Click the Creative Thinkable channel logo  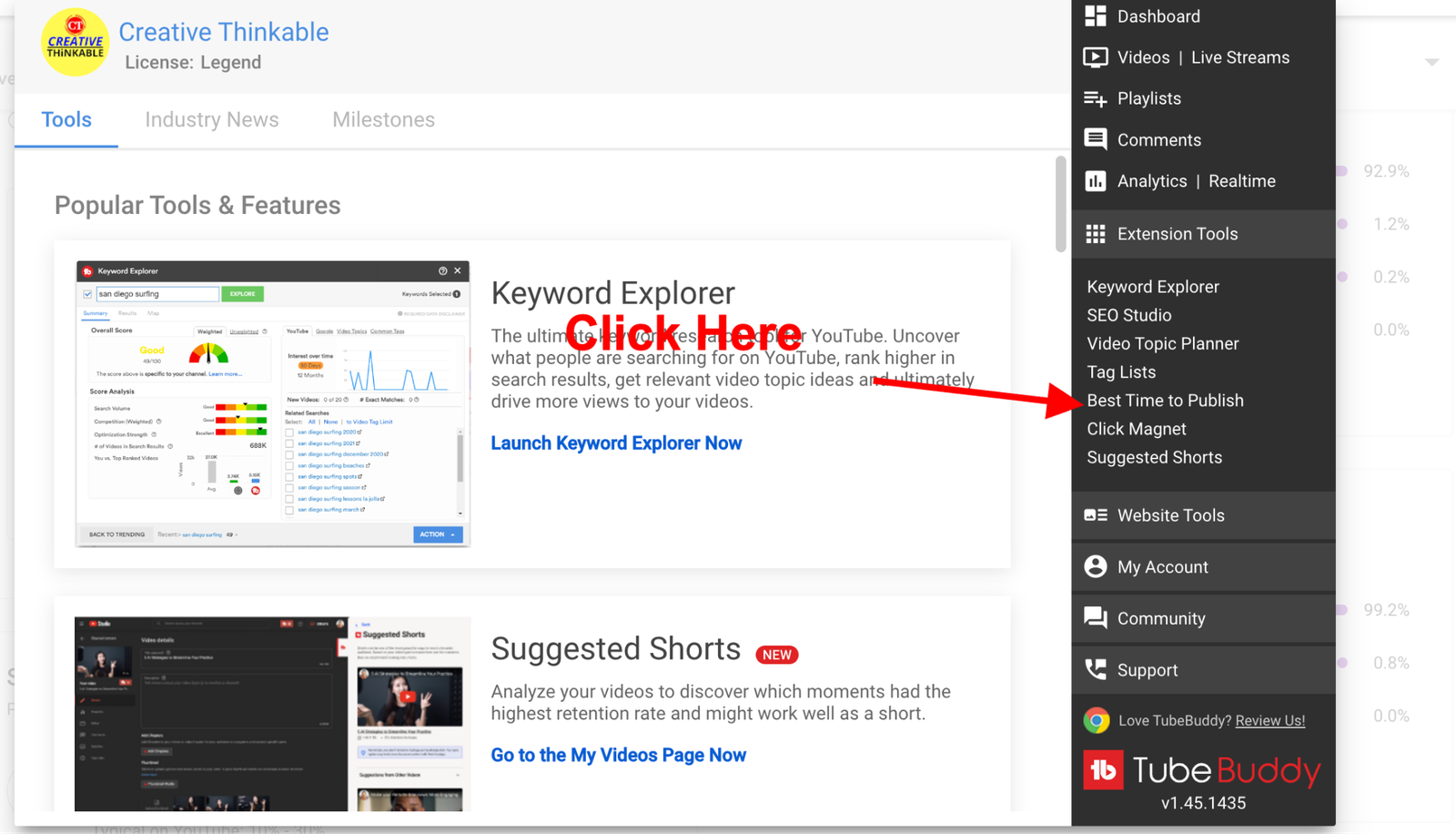(x=75, y=43)
